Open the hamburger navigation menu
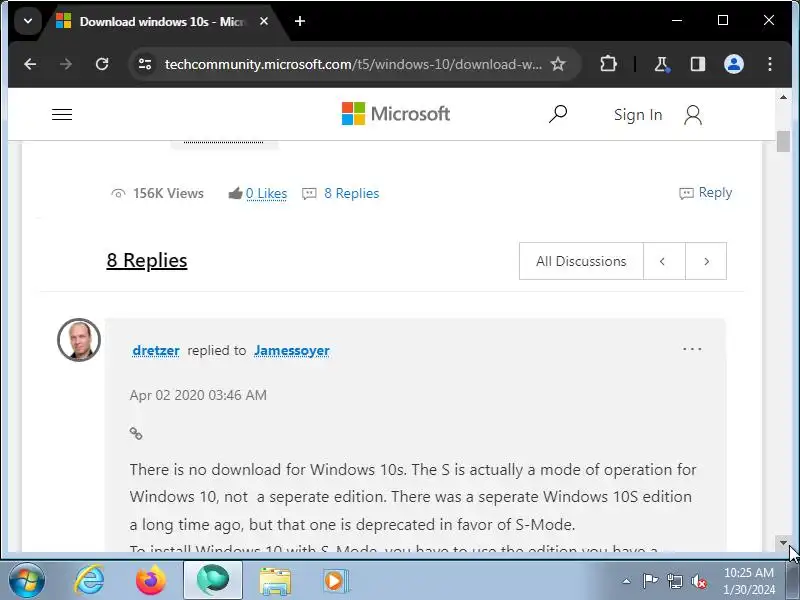 (62, 115)
